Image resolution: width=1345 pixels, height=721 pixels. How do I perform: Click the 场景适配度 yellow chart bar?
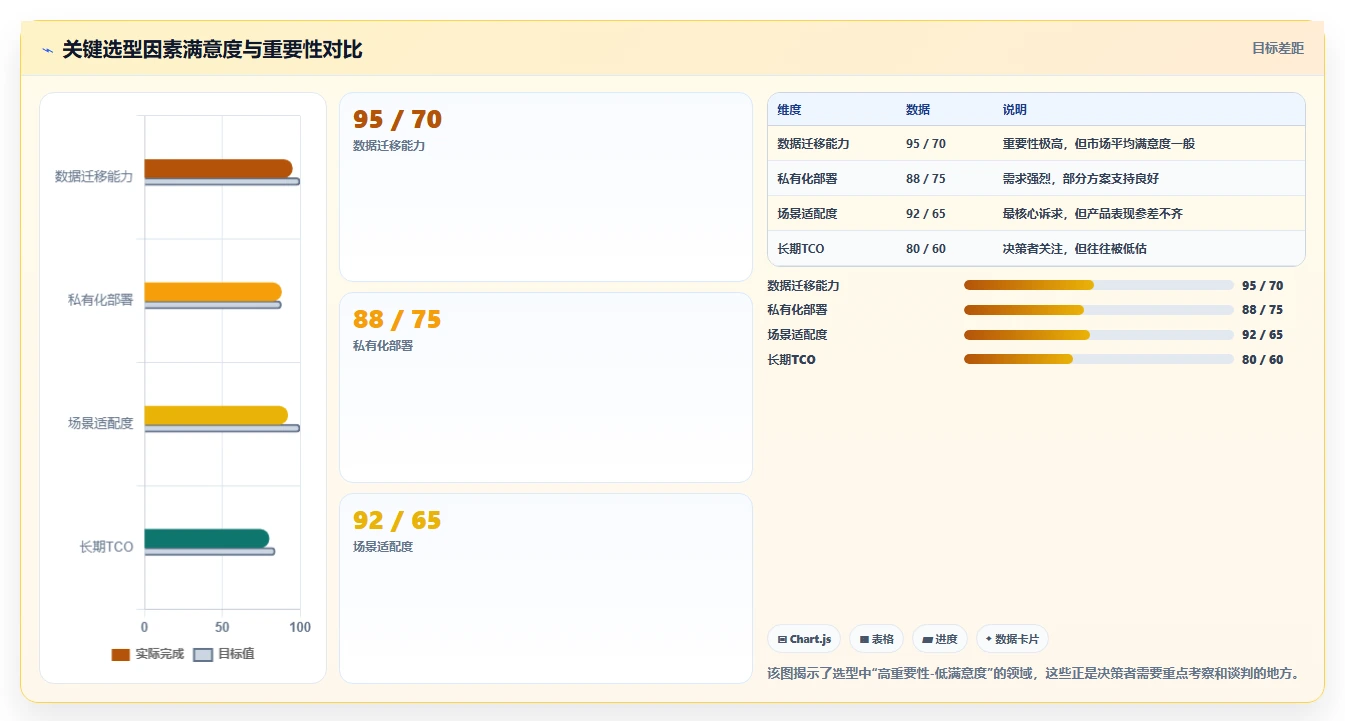216,415
